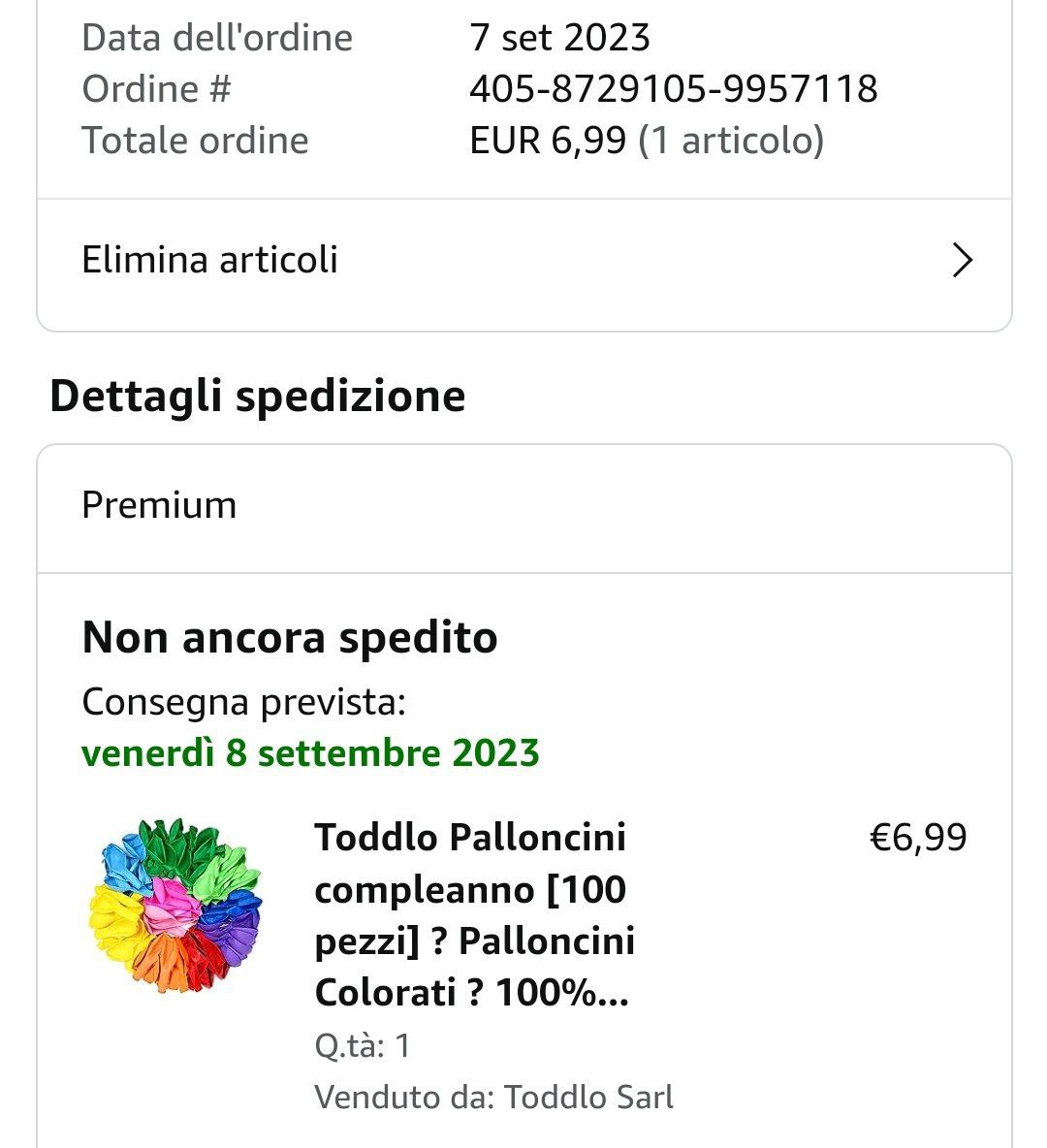Tap the EUR 6,99 order total value
Screen dimensions: 1047x1148
tap(548, 141)
